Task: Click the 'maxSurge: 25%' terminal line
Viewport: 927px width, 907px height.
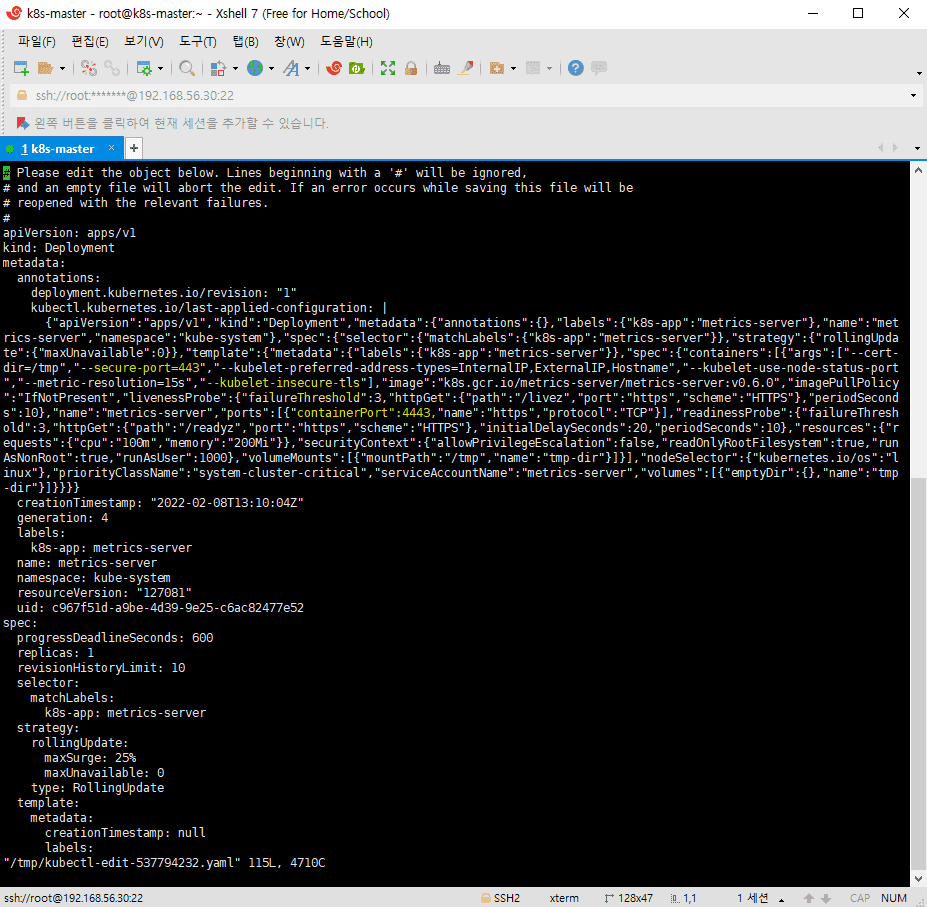Action: 90,758
